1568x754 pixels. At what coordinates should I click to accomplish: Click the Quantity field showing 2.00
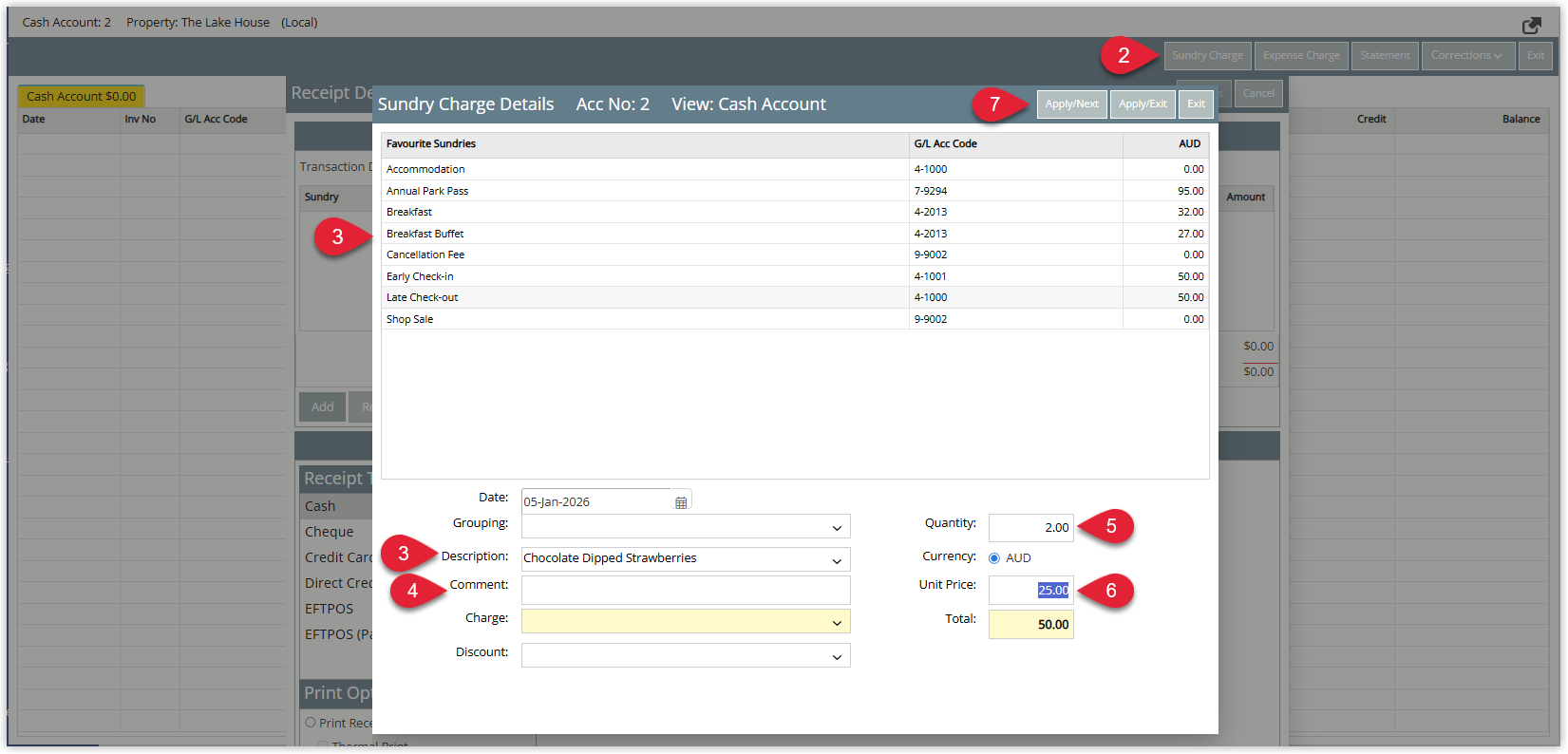click(x=1030, y=528)
